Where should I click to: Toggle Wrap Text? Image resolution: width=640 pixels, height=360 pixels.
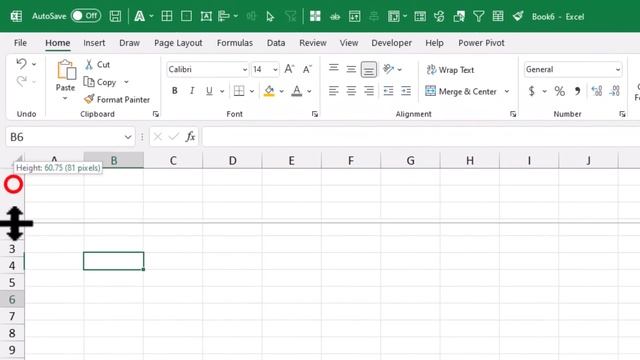[x=450, y=70]
